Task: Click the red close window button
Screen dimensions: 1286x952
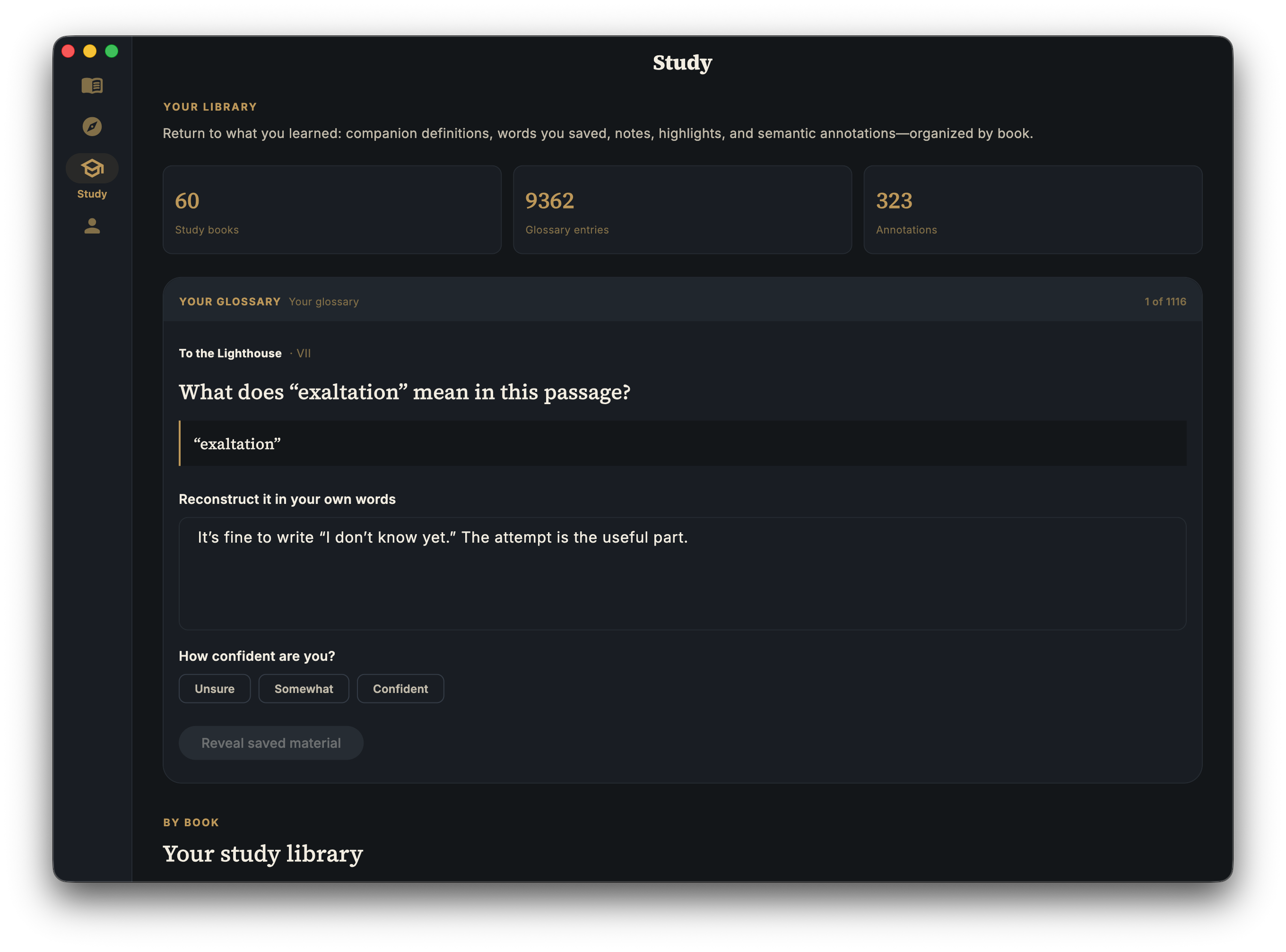Action: (x=68, y=52)
